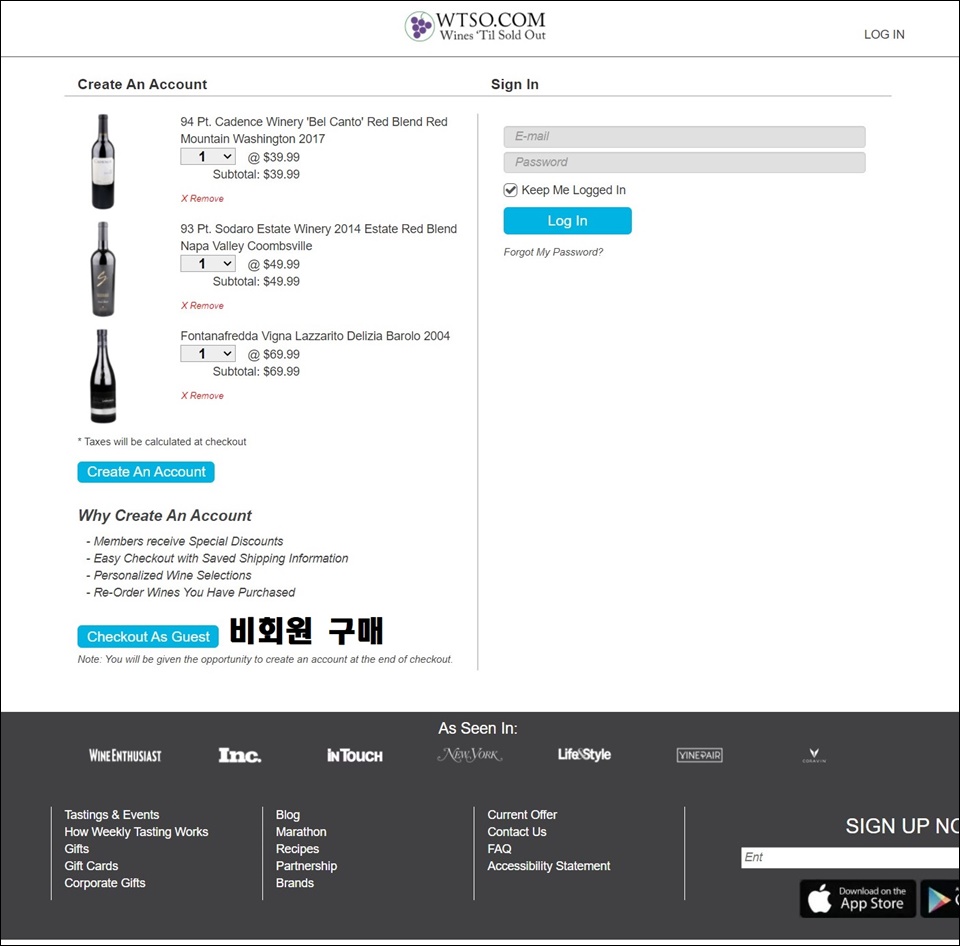Open the App Store download badge
This screenshot has width=960, height=946.
point(858,898)
